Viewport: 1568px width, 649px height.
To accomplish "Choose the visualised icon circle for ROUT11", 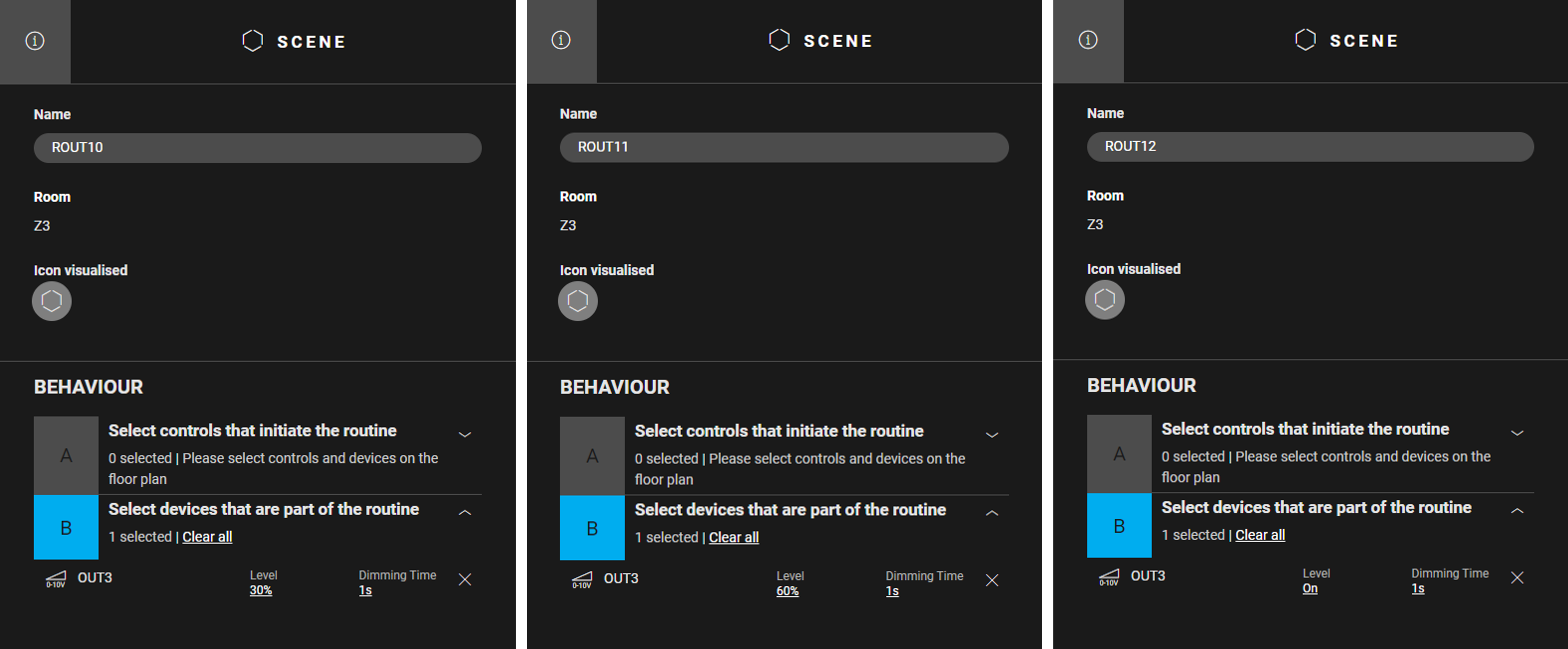I will 578,301.
